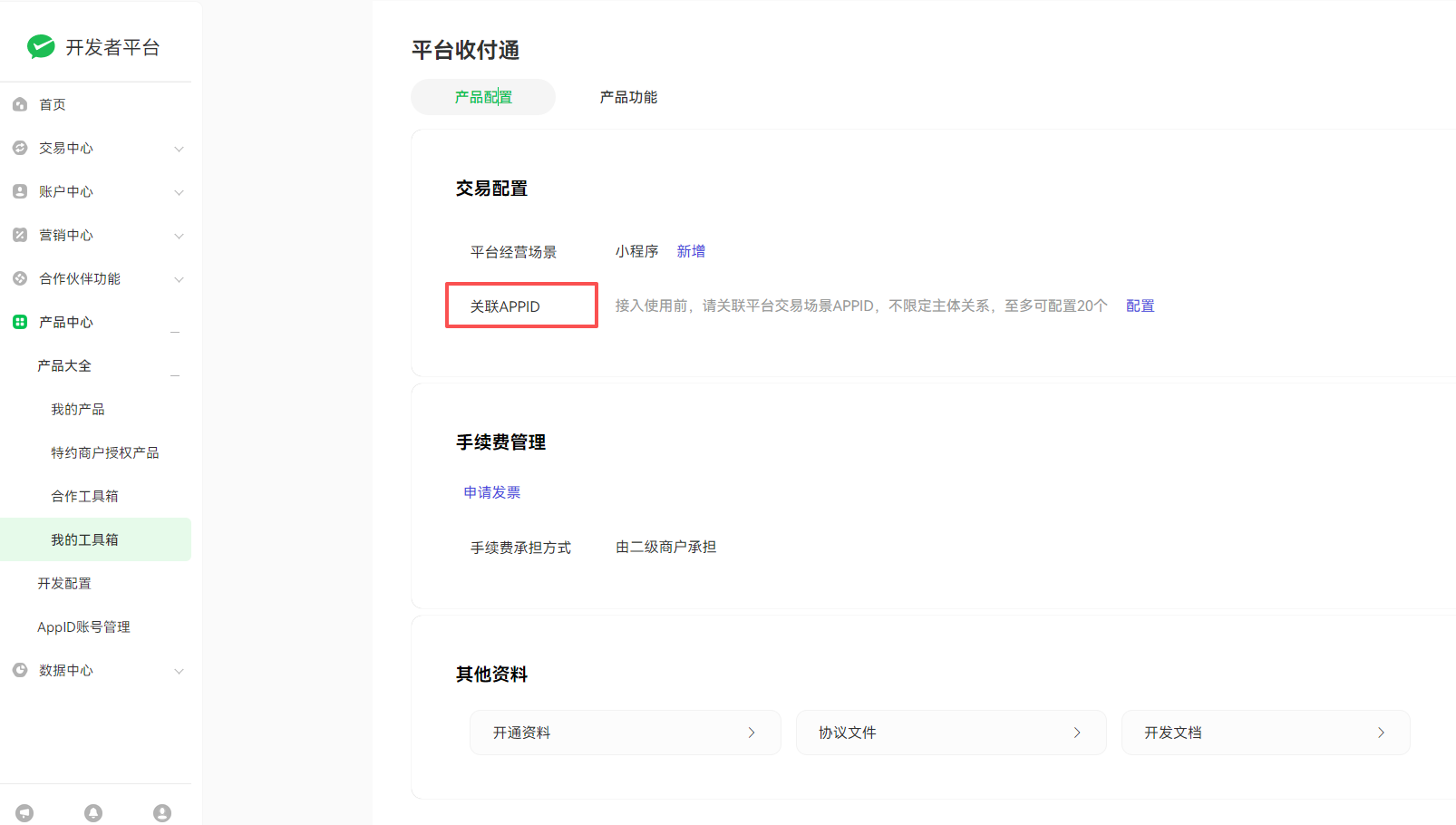
Task: Click the 新增 link next to 小程序
Action: coord(691,251)
